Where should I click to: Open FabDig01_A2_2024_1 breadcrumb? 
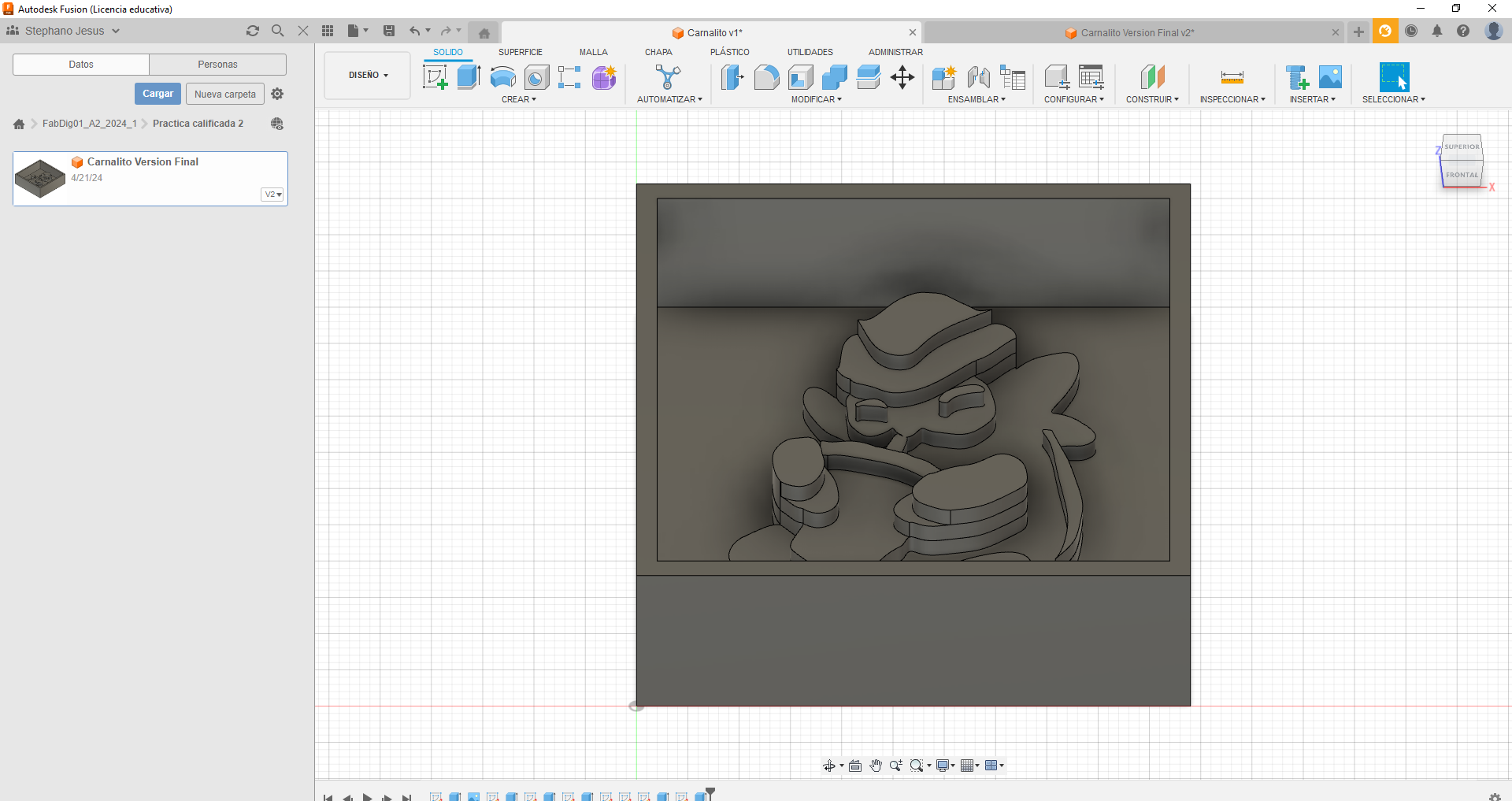tap(90, 124)
